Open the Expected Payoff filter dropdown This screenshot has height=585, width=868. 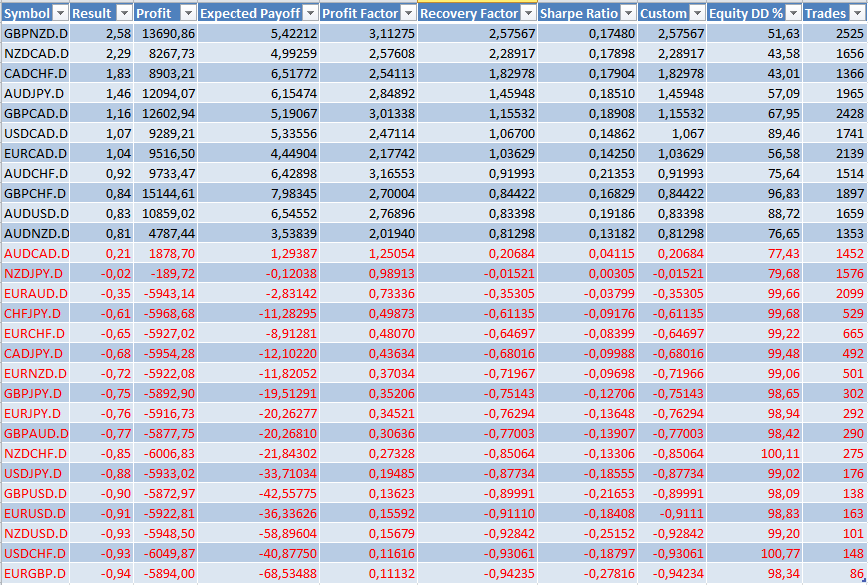[x=311, y=13]
